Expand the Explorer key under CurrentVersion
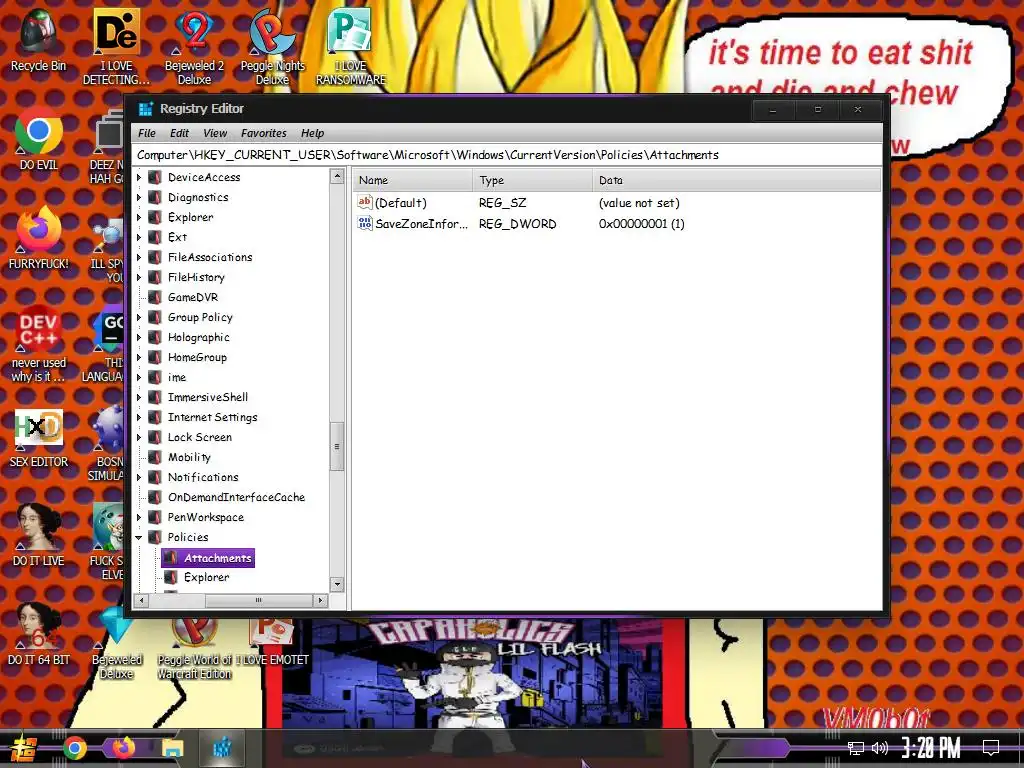1024x768 pixels. click(x=138, y=217)
